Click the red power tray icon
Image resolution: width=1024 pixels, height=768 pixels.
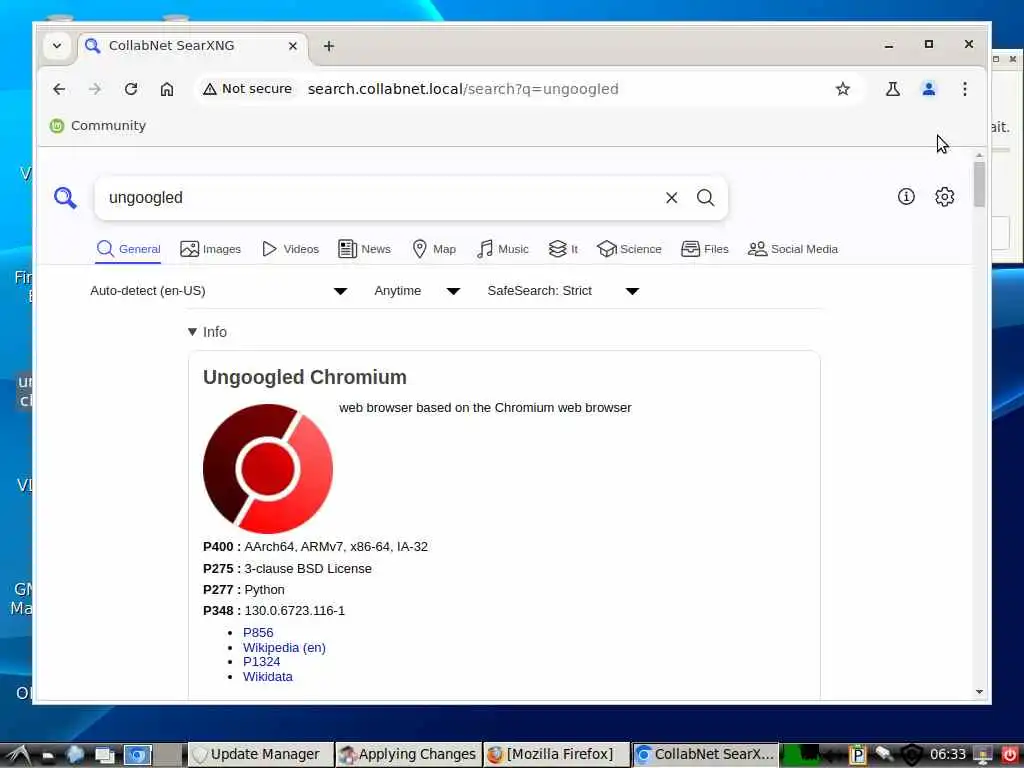tap(1009, 754)
